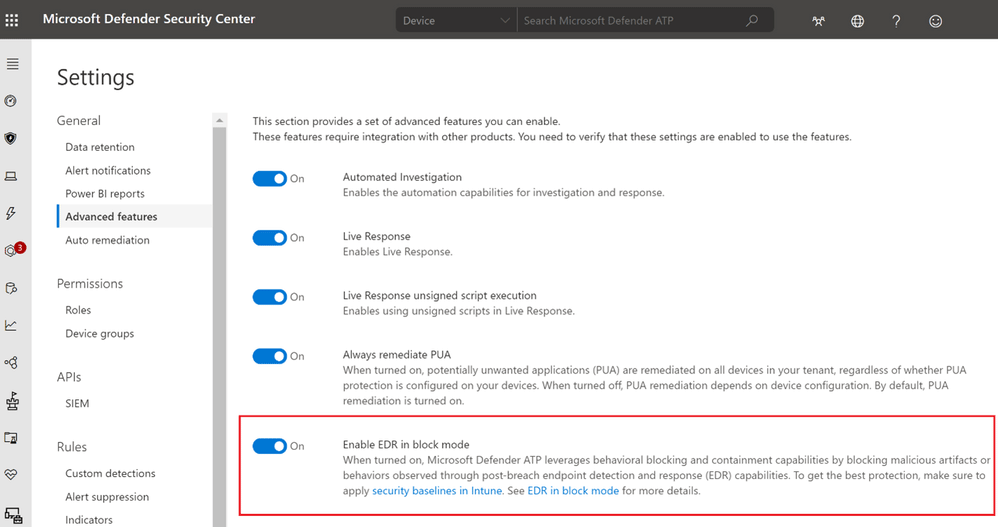The width and height of the screenshot is (998, 527).
Task: Open the dashboard gauge icon in the sidebar
Action: point(11,101)
